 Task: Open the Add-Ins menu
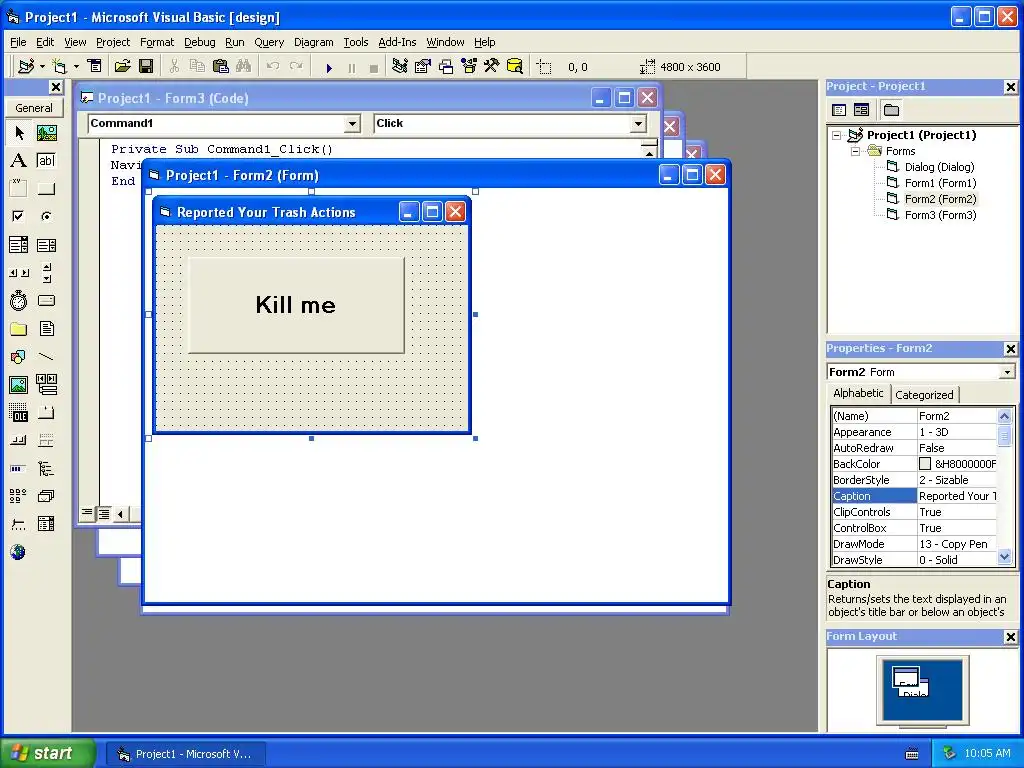[x=397, y=42]
